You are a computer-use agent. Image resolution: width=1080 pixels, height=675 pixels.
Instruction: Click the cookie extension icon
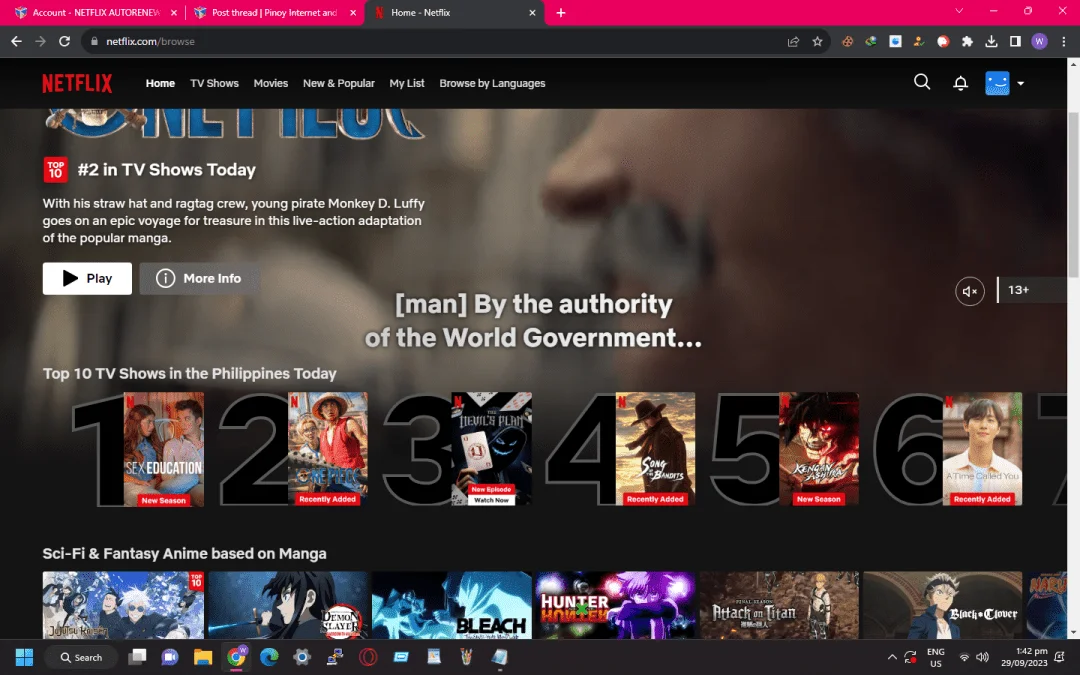coord(847,41)
